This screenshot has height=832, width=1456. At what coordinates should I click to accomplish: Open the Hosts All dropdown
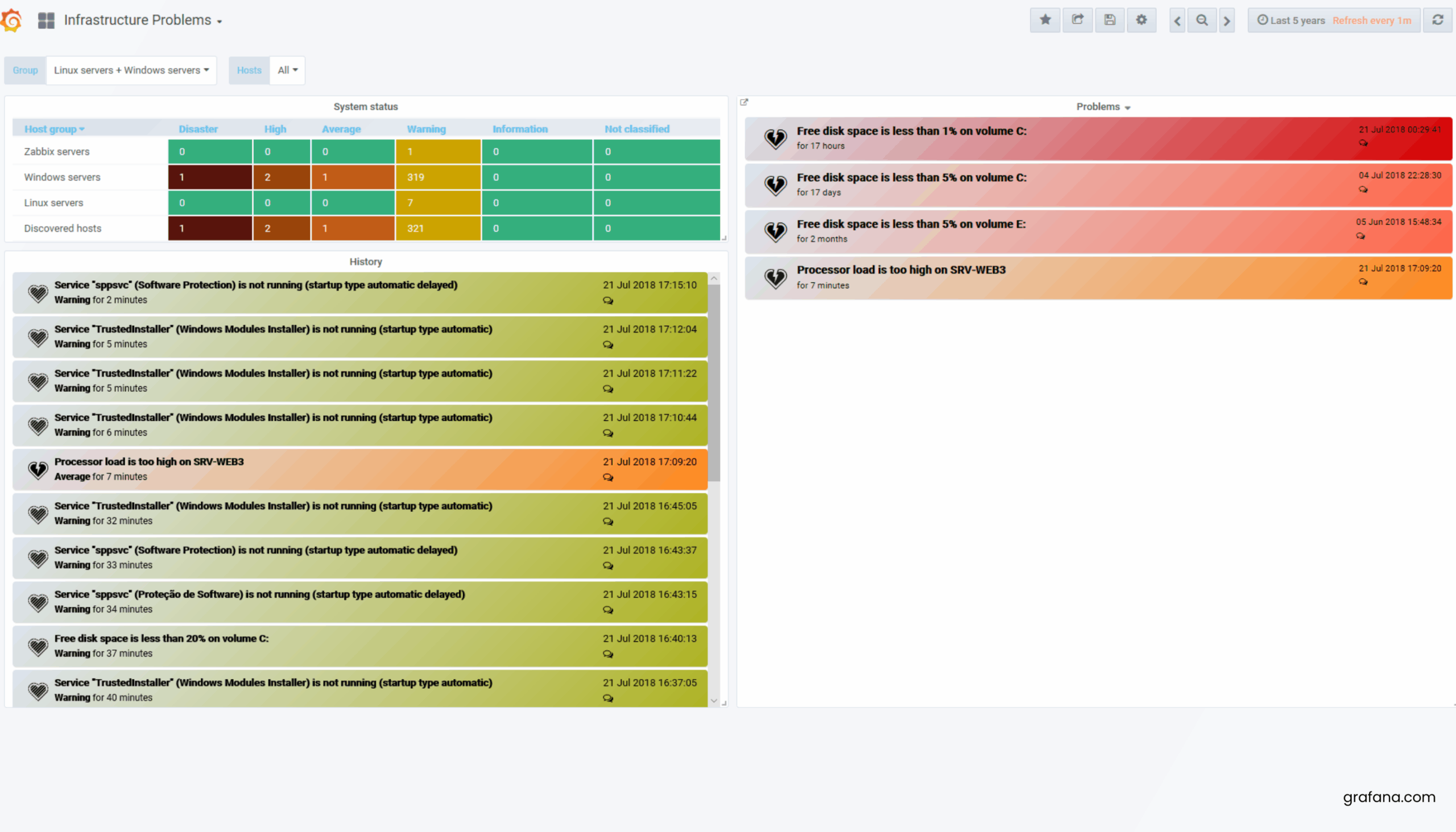tap(287, 71)
